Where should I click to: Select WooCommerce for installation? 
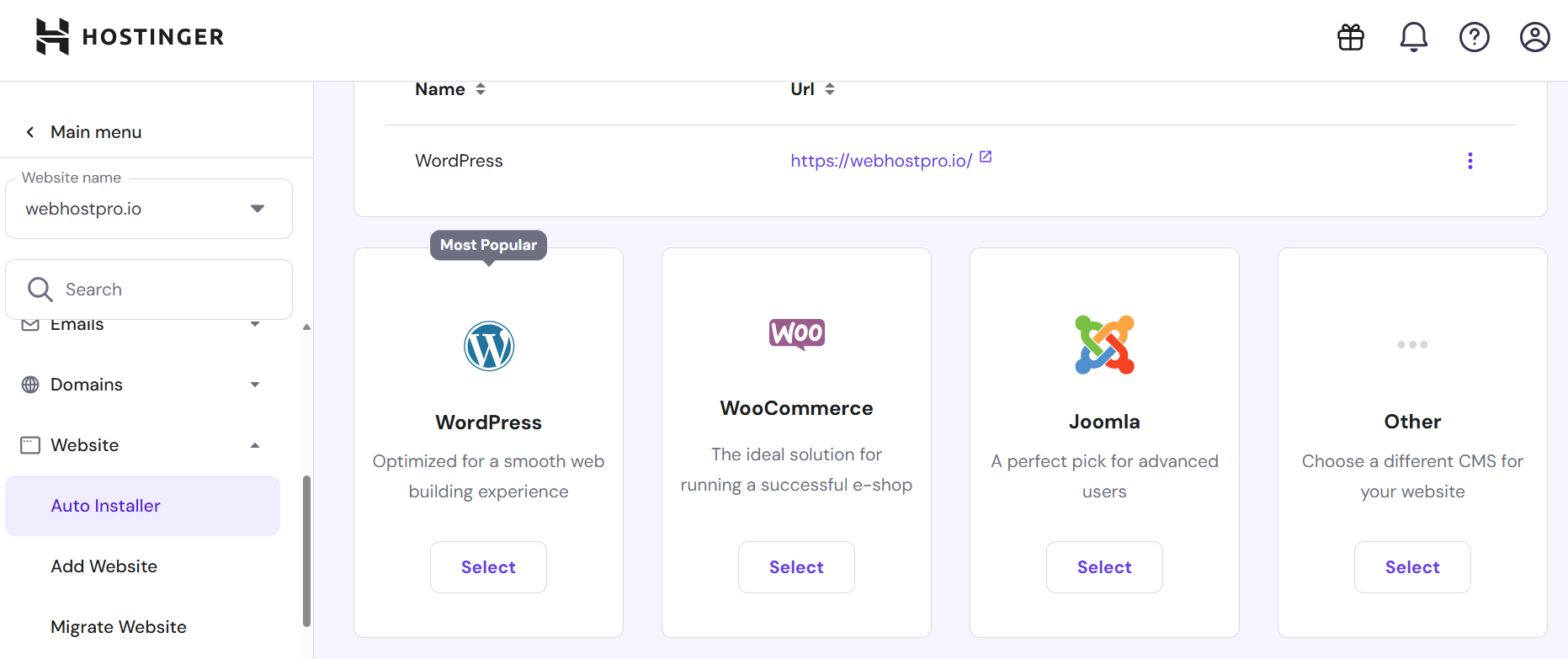pos(796,567)
